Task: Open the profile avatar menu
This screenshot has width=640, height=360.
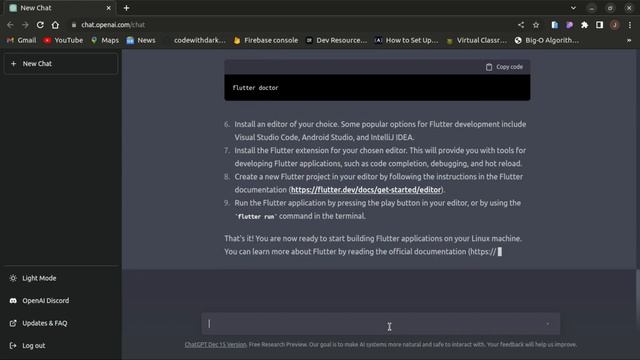Action: point(614,25)
